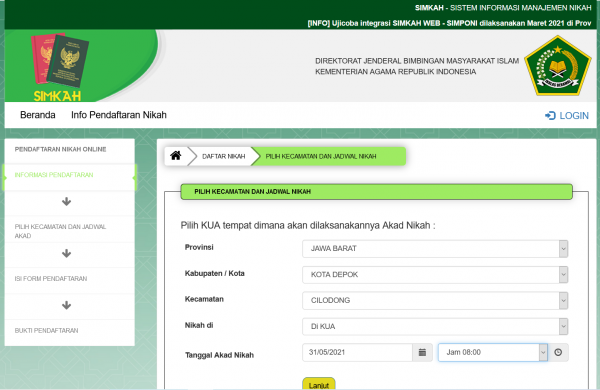600x390 pixels.
Task: Click the Provinsi label
Action: (x=199, y=247)
